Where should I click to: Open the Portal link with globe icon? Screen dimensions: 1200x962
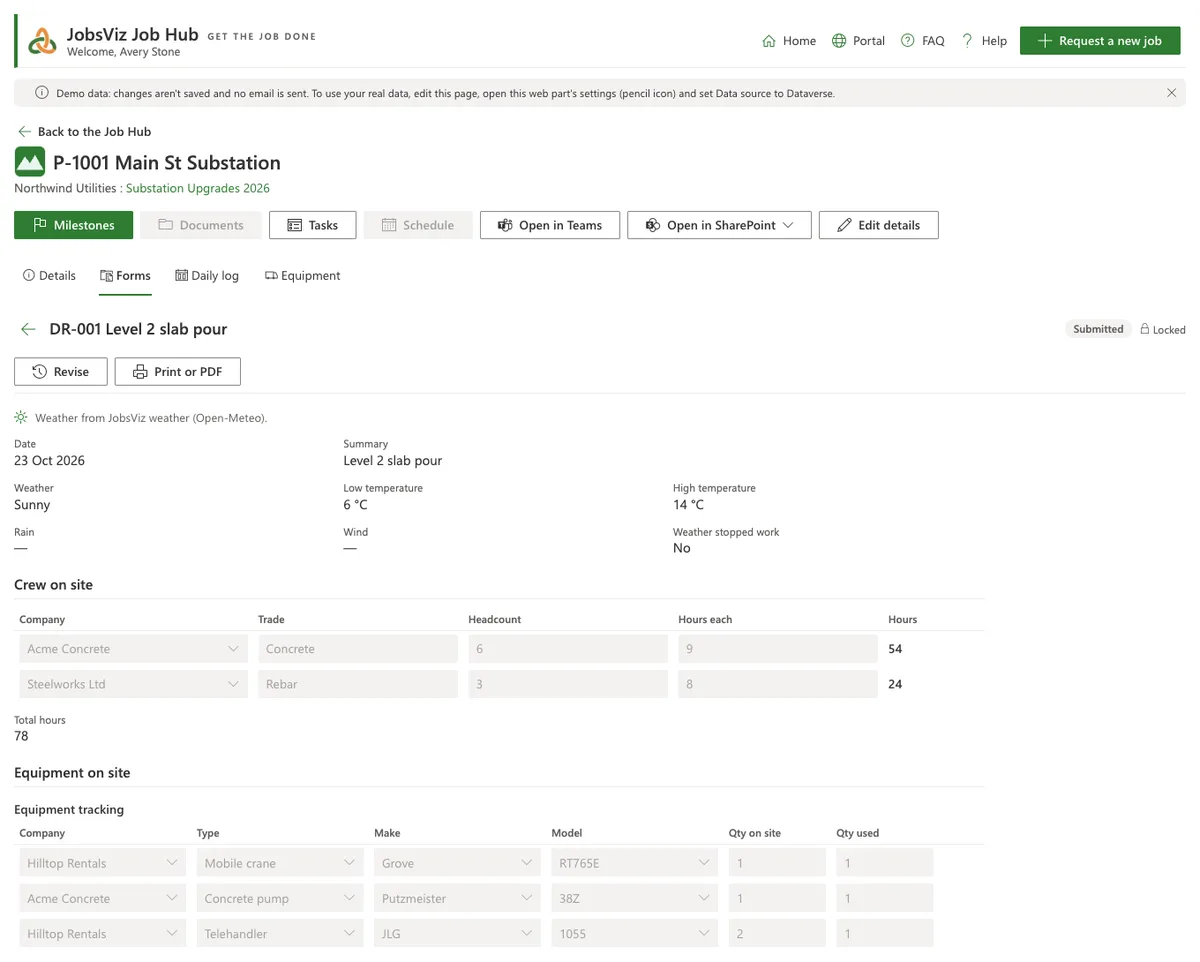pos(858,41)
